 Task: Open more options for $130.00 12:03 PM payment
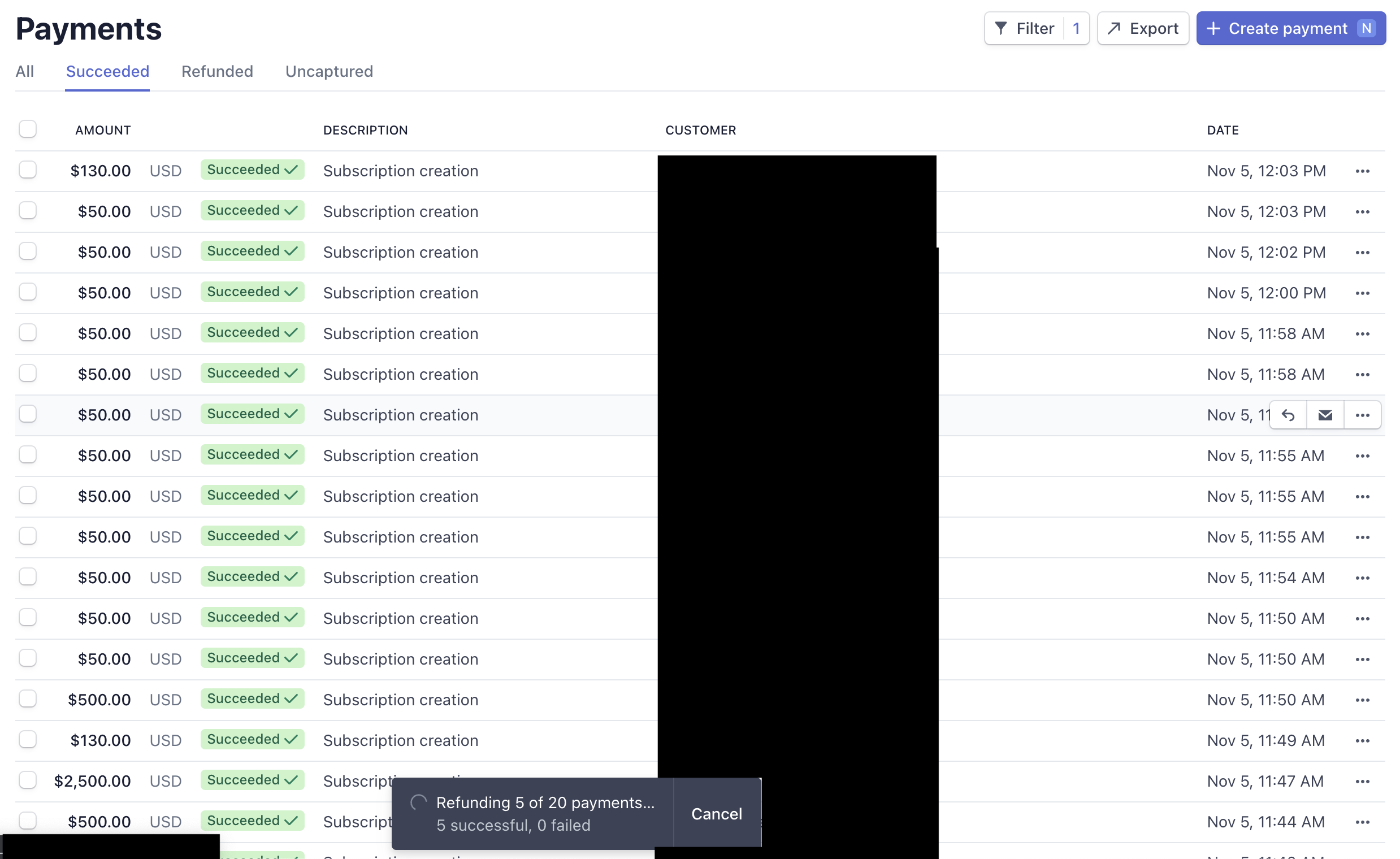click(1362, 171)
